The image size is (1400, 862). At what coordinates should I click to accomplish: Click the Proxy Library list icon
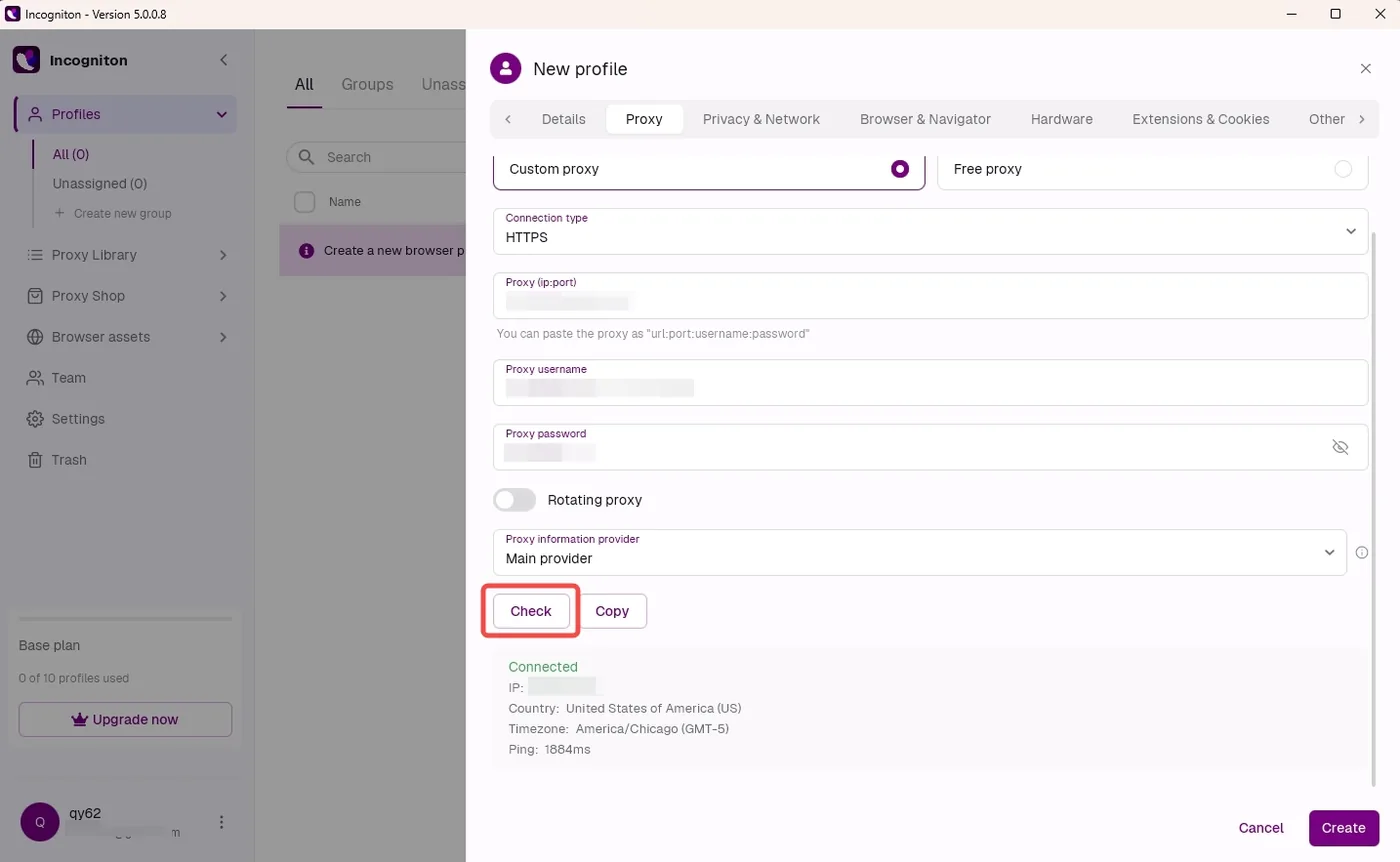click(x=35, y=255)
